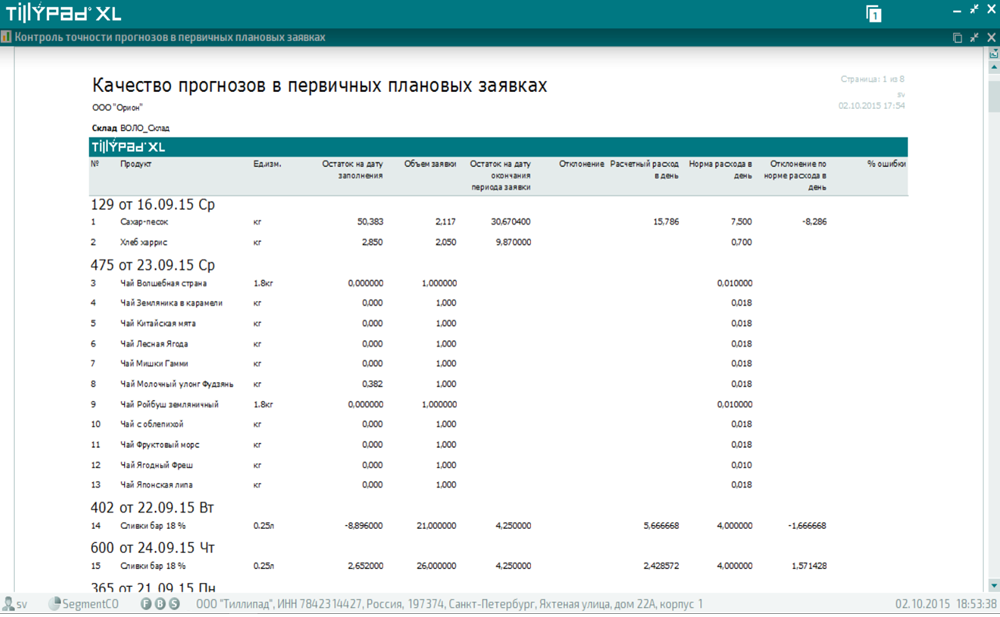Click the sv user icon in status bar
1000x617 pixels.
point(9,604)
